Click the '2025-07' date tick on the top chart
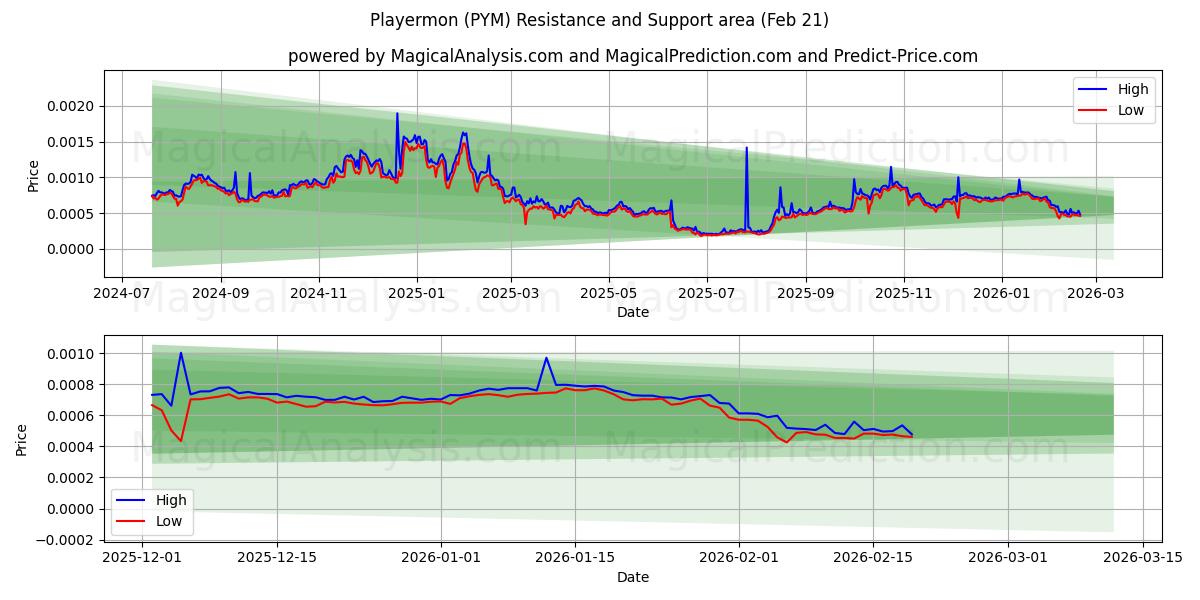This screenshot has width=1200, height=600. (707, 293)
